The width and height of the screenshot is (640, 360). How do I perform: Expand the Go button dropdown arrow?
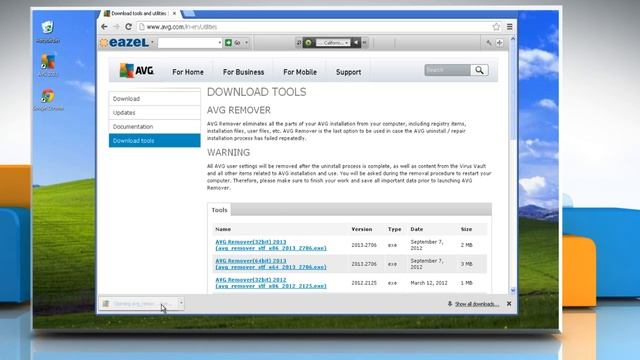click(x=246, y=42)
